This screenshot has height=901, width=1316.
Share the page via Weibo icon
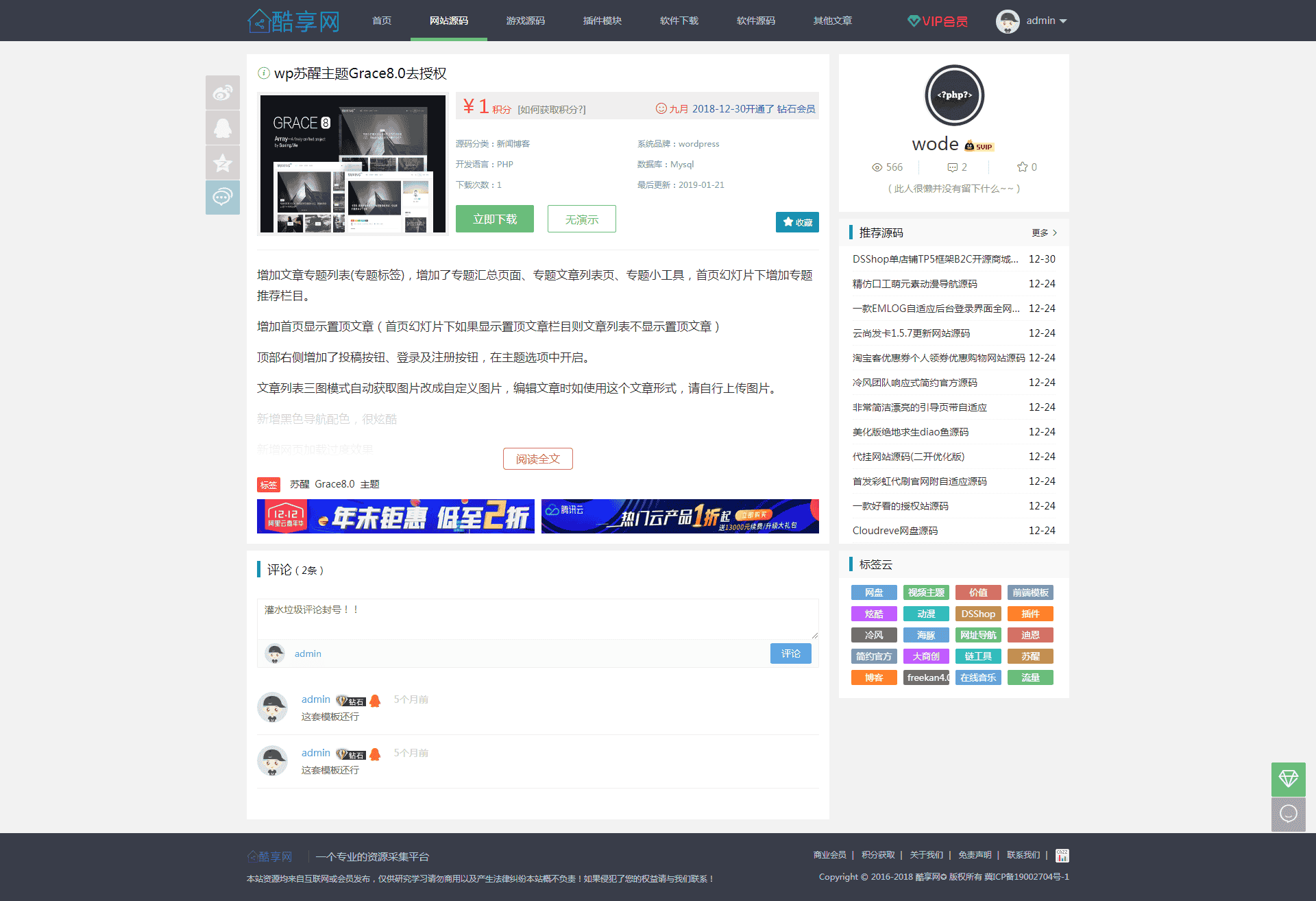222,93
